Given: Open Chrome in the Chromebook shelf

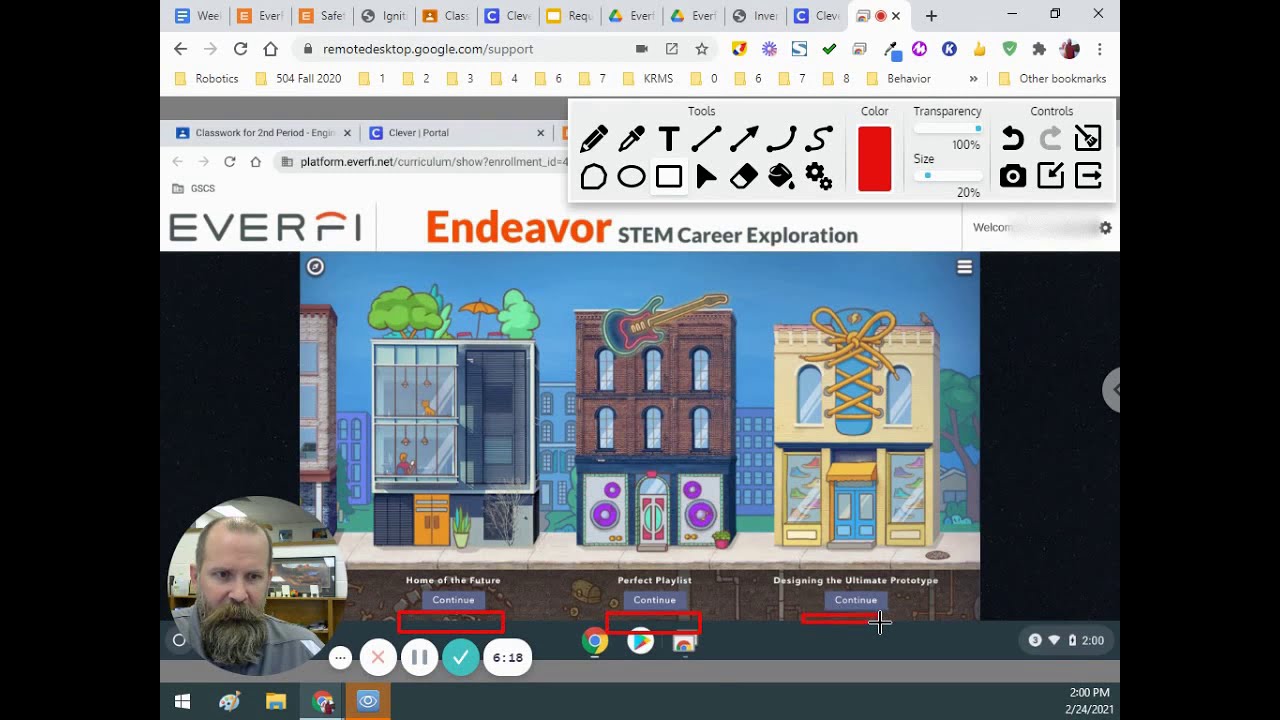Looking at the screenshot, I should (595, 641).
